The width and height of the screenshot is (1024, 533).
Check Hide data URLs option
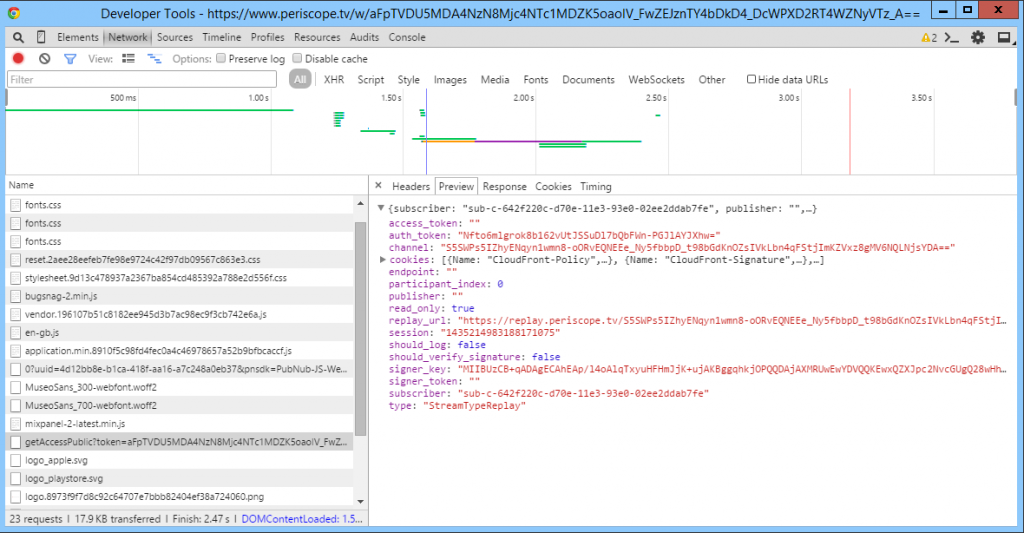pos(751,79)
